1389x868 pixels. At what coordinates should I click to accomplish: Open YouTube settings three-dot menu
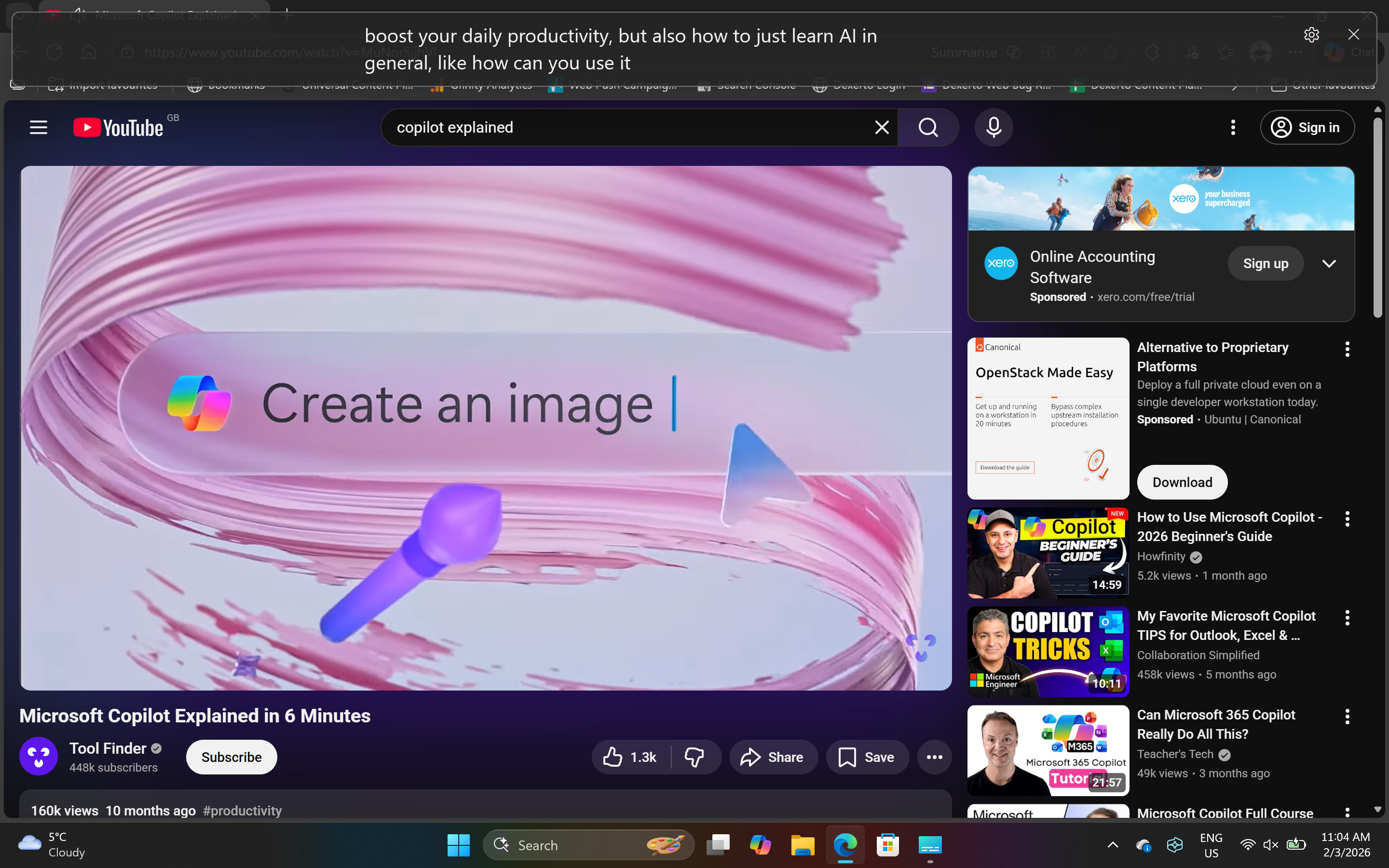pyautogui.click(x=1232, y=127)
